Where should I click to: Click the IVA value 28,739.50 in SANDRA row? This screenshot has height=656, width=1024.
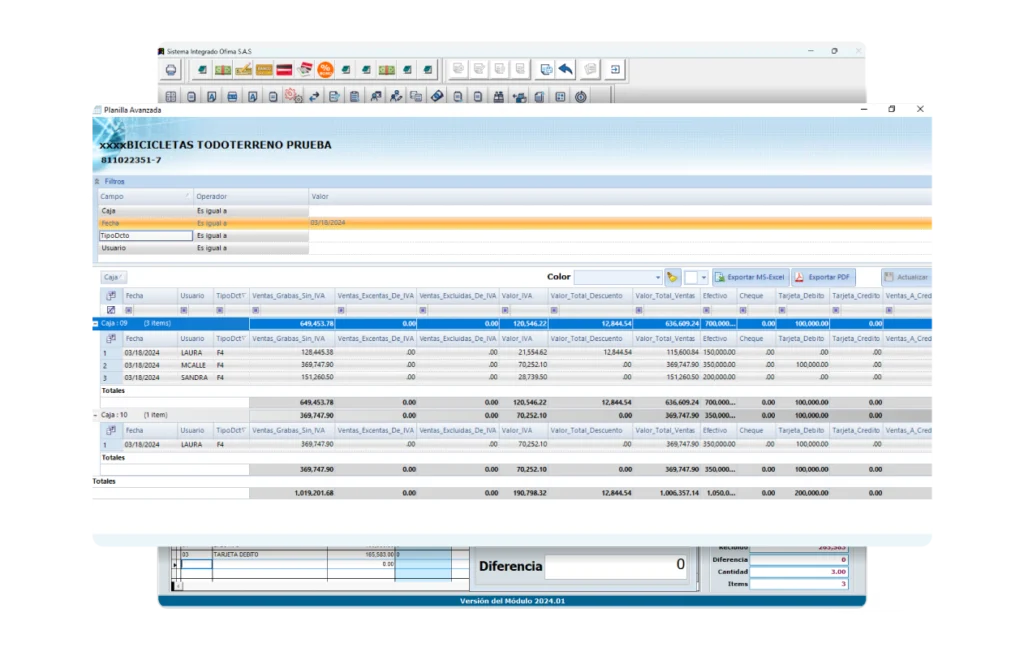(531, 378)
